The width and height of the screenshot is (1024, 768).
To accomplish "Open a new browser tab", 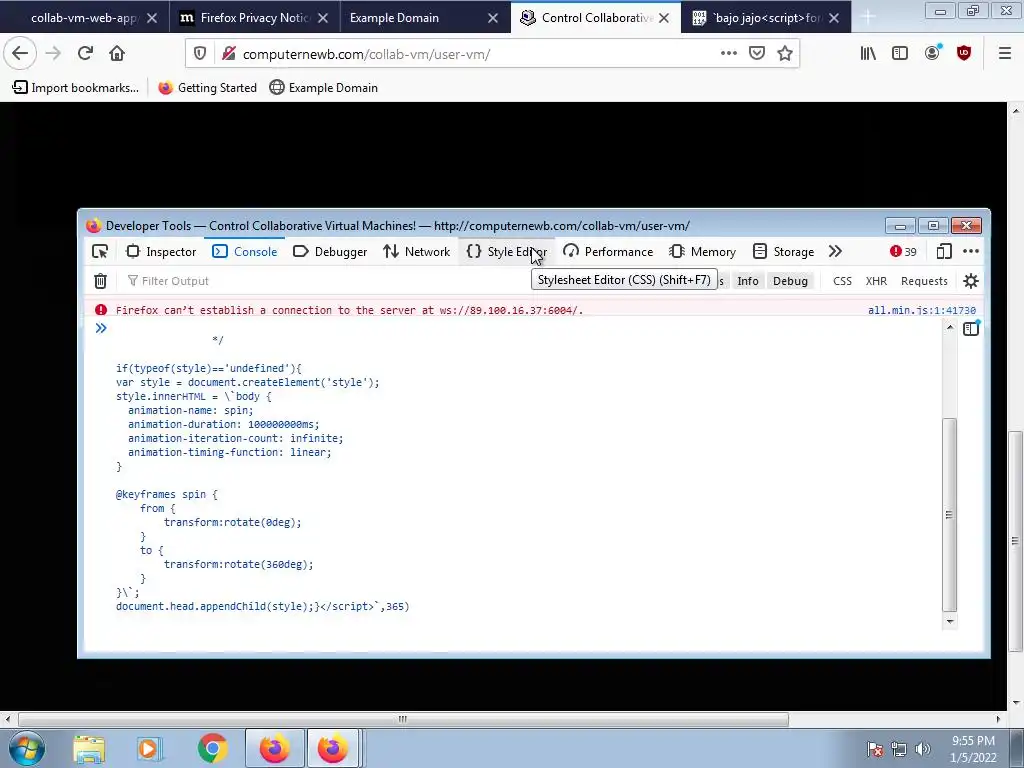I will coord(868,18).
